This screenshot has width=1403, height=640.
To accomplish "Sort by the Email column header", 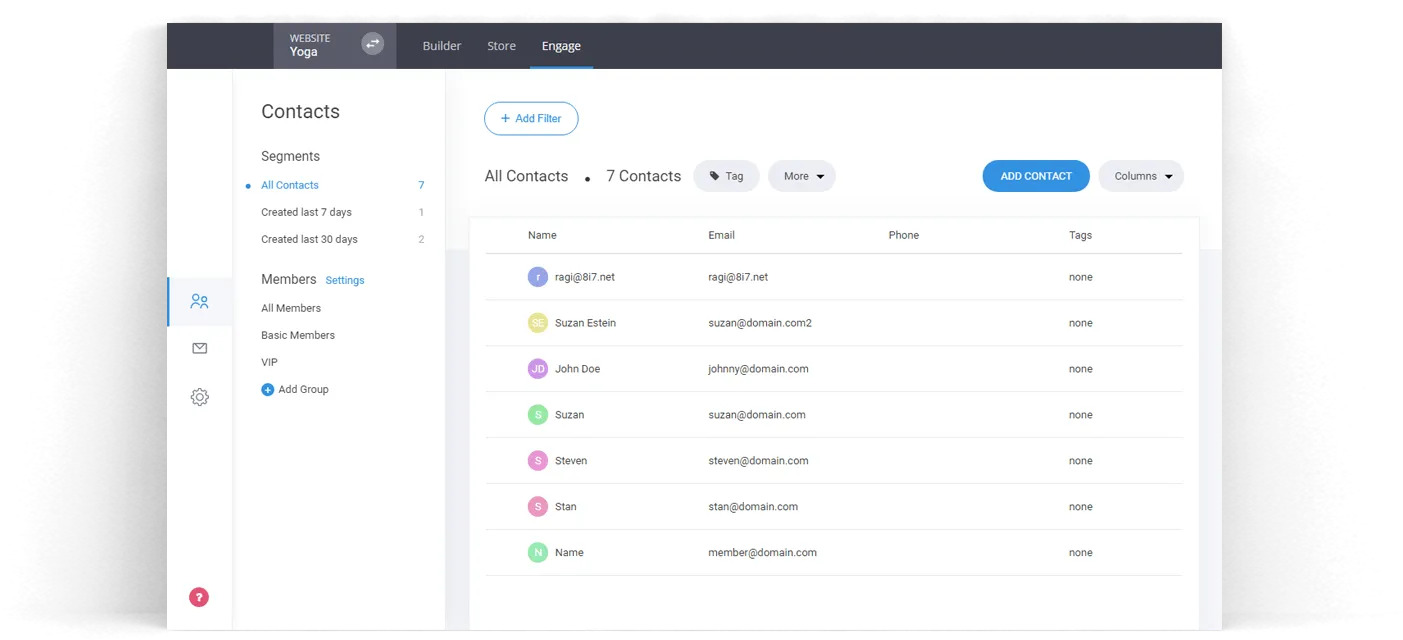I will click(721, 235).
